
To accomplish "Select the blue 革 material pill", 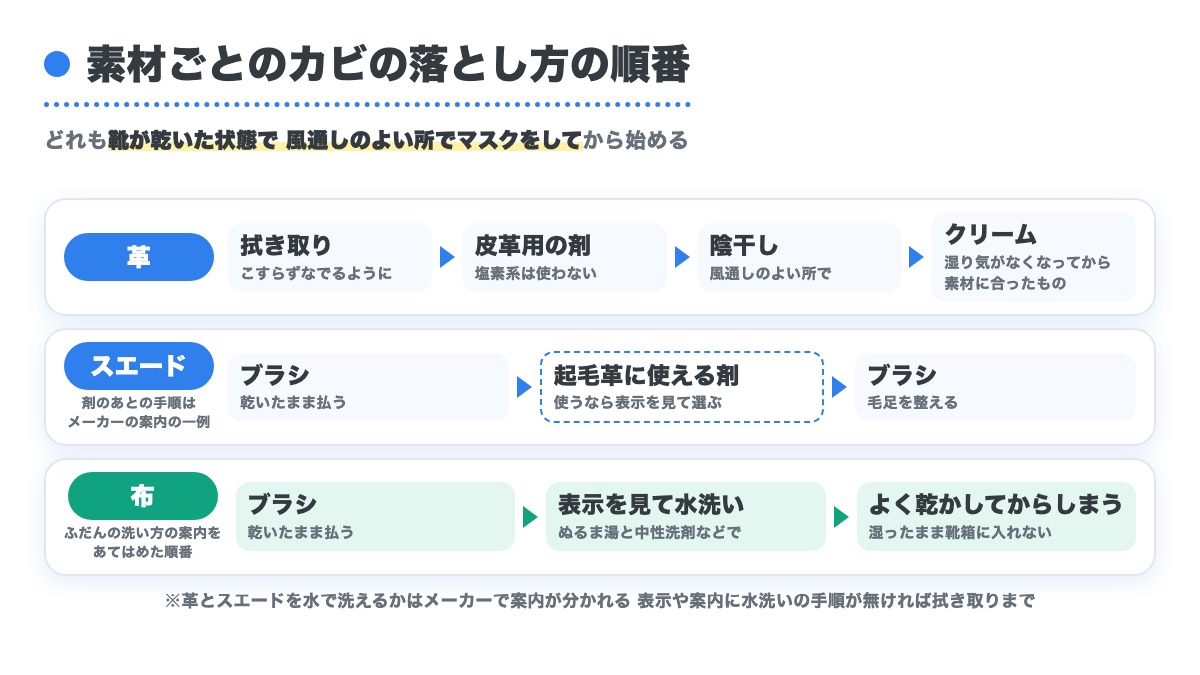I will click(139, 257).
